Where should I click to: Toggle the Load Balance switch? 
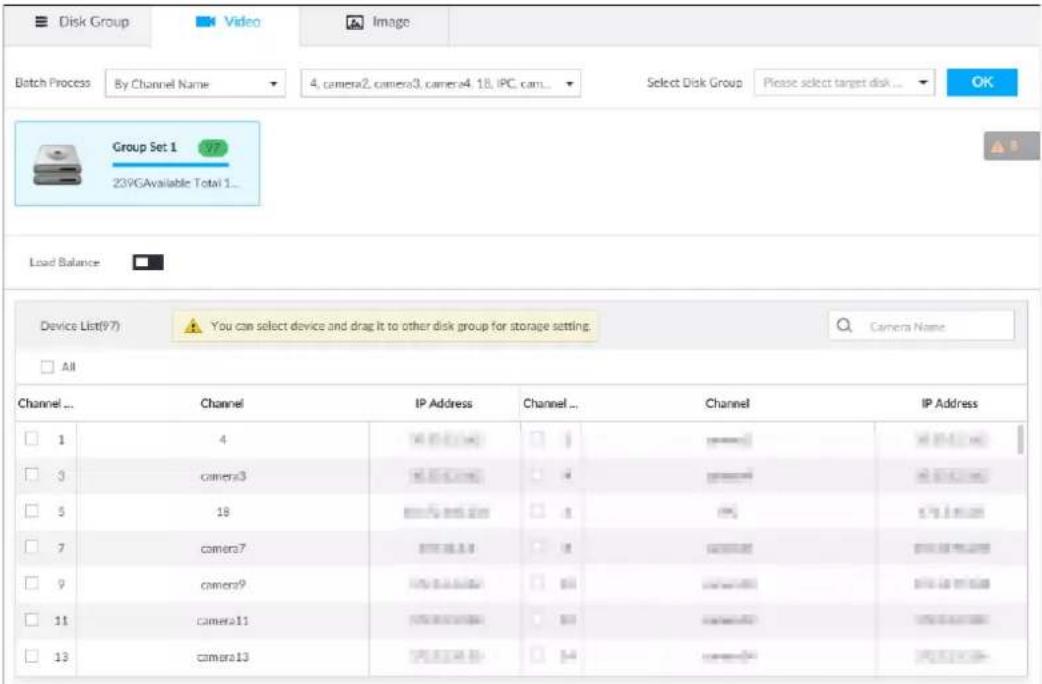point(148,263)
